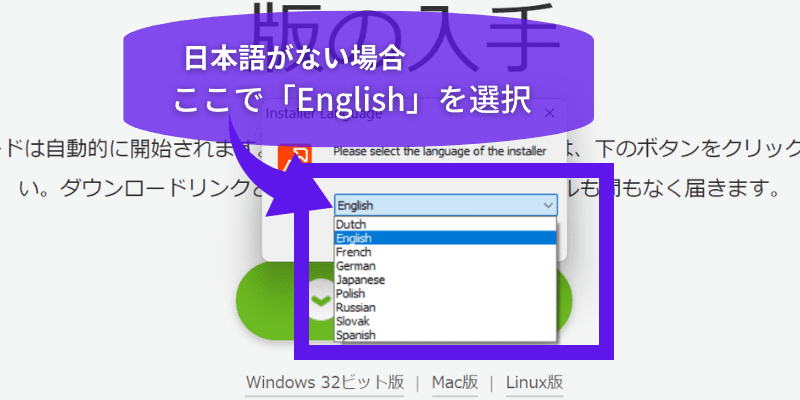Select Russian from the language list

[x=445, y=308]
